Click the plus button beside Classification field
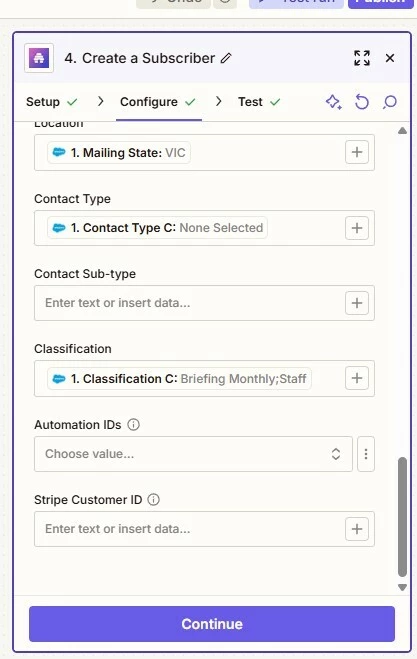The height and width of the screenshot is (659, 417). 357,378
